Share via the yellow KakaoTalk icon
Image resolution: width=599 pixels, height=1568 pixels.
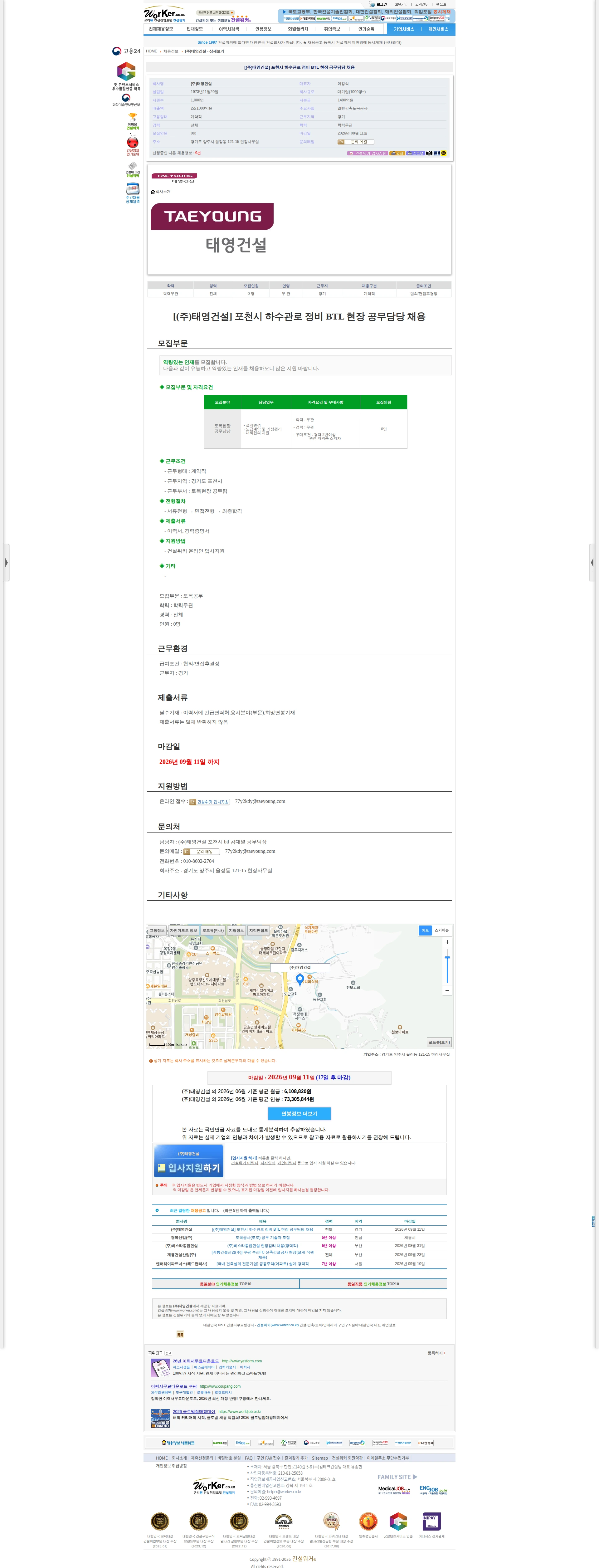click(444, 154)
